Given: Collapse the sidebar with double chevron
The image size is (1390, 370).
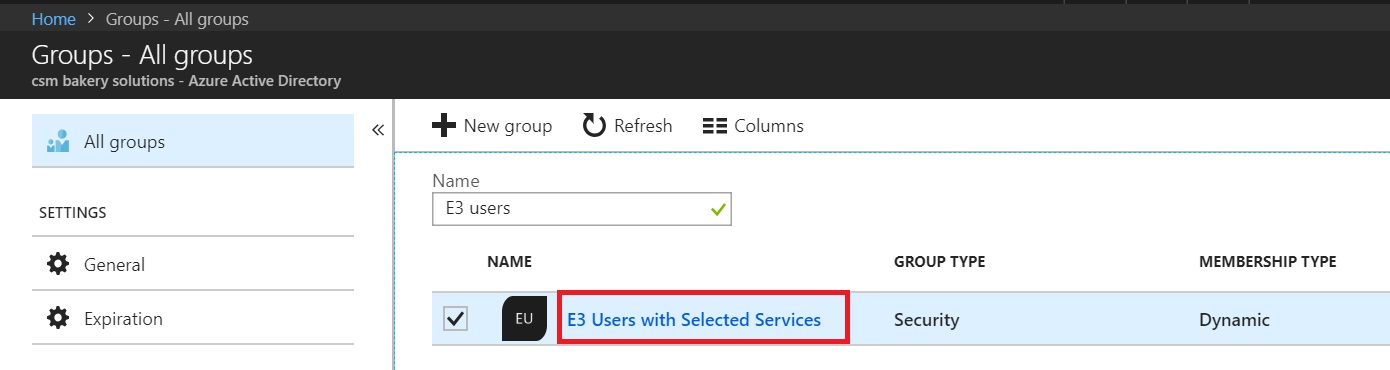Looking at the screenshot, I should click(378, 130).
